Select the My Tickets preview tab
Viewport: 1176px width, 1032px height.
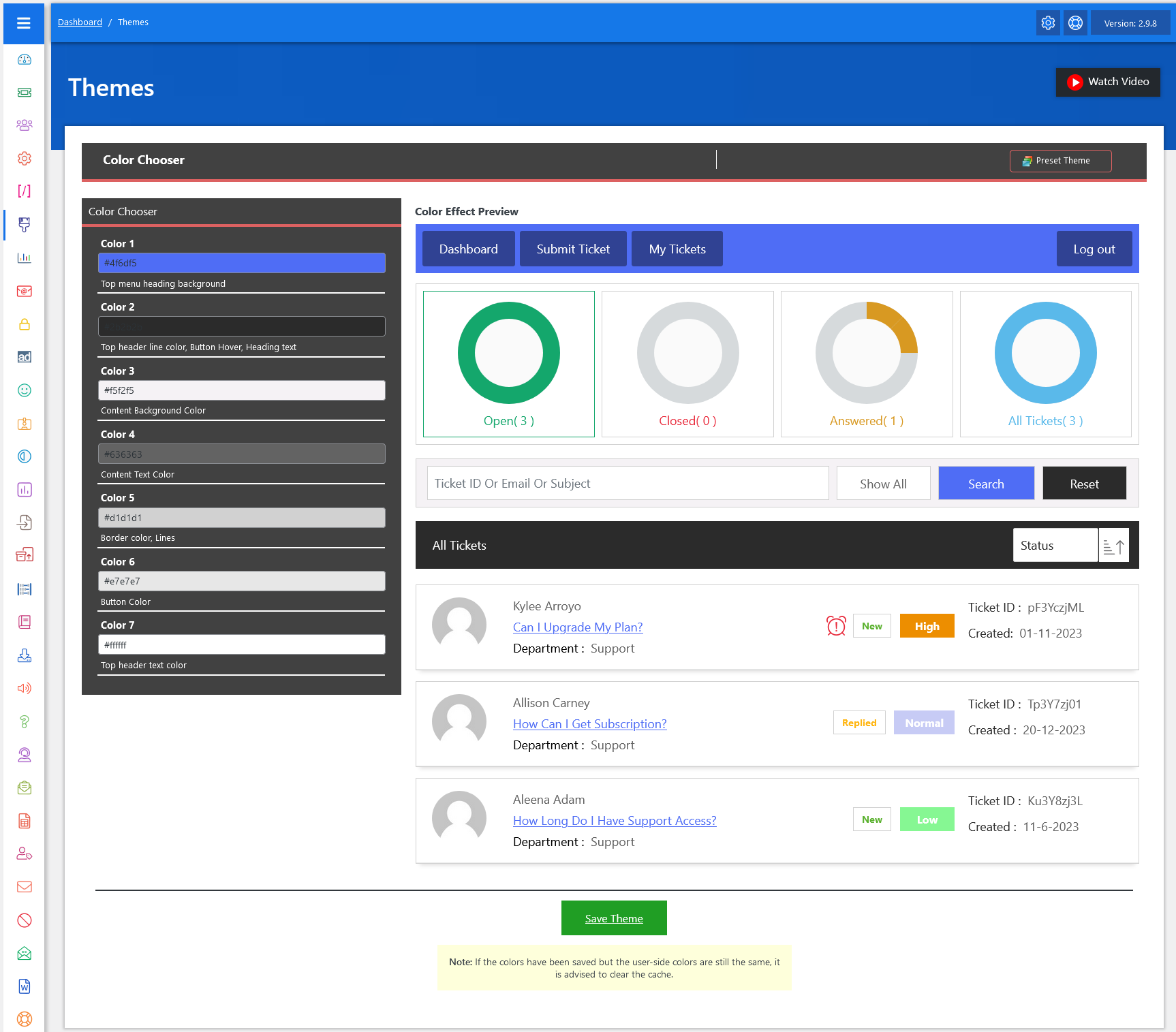(x=677, y=249)
